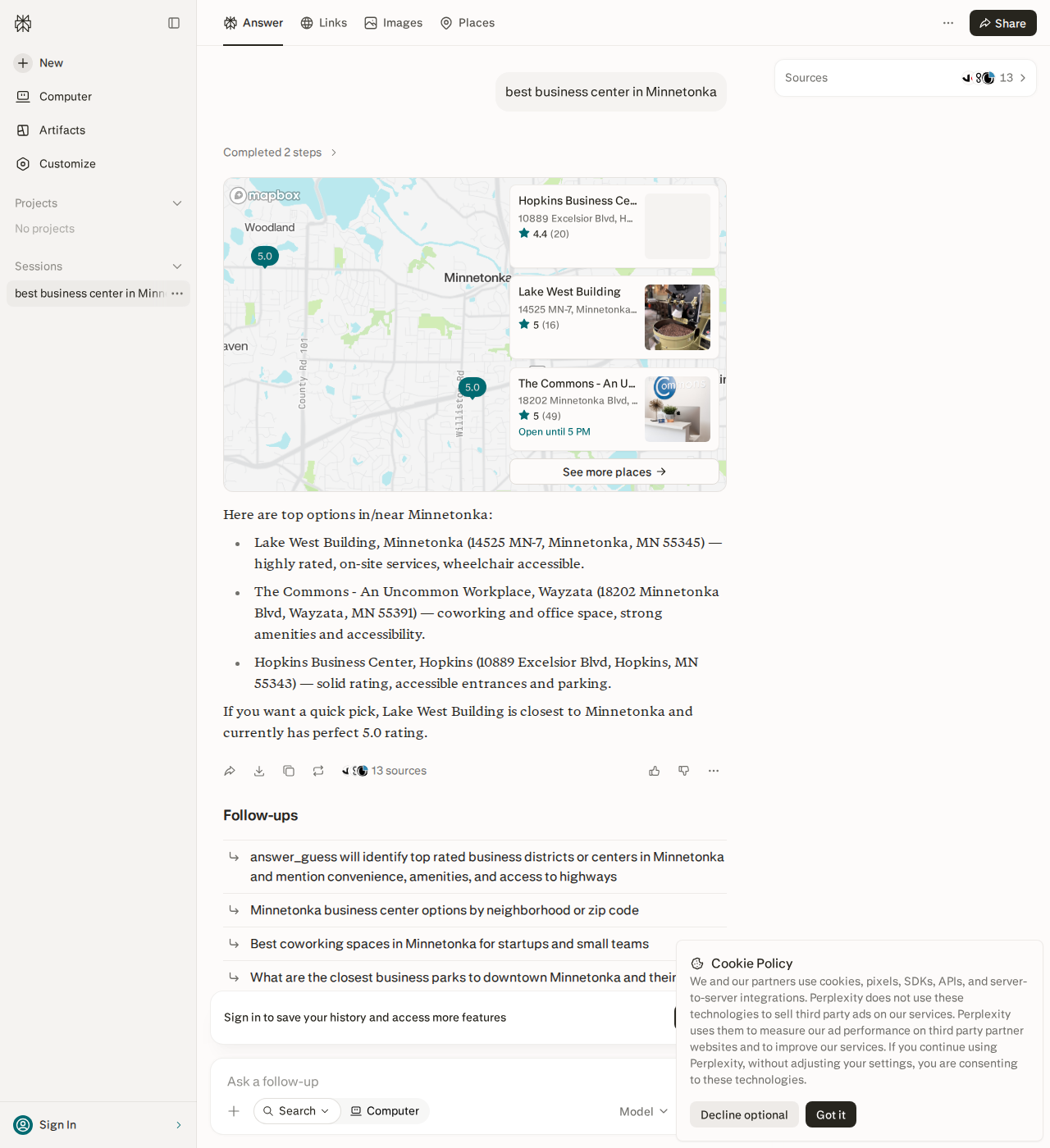Collapse the sidebar with the panel icon
1050x1148 pixels.
click(x=174, y=23)
